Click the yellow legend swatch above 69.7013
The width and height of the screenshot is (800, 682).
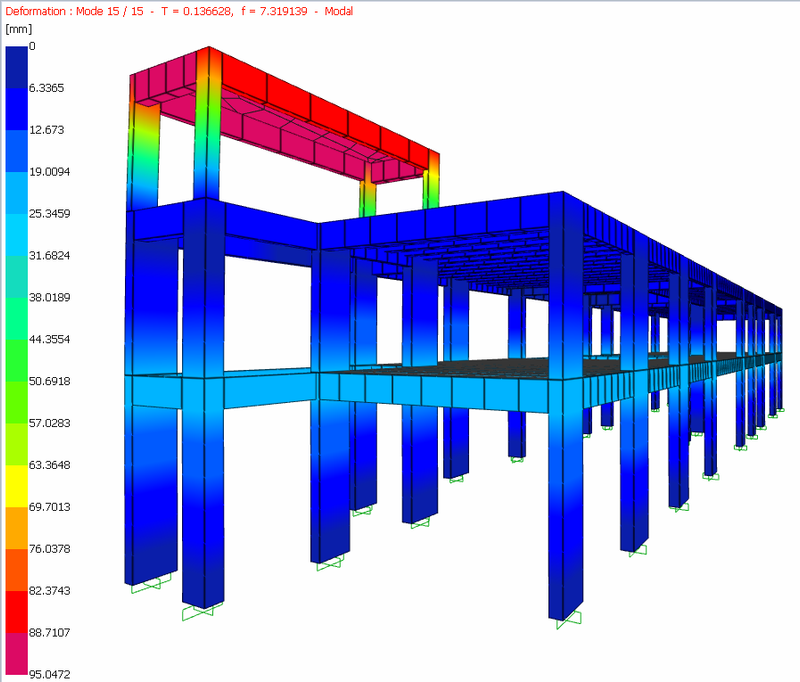[16, 486]
